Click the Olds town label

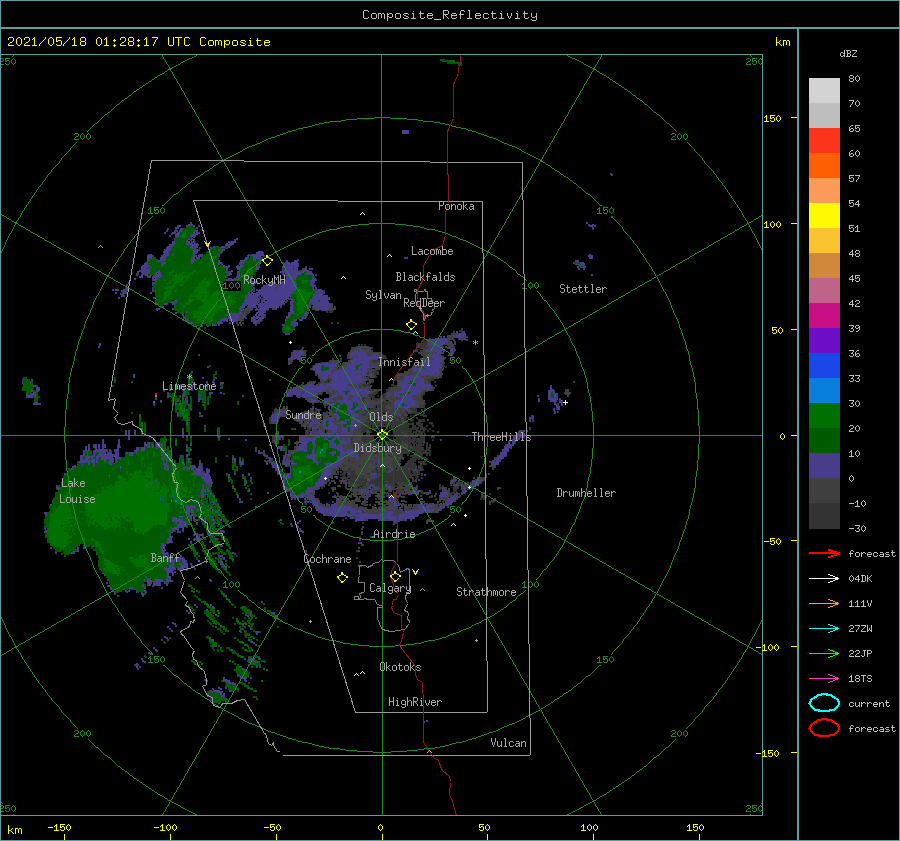pyautogui.click(x=381, y=417)
